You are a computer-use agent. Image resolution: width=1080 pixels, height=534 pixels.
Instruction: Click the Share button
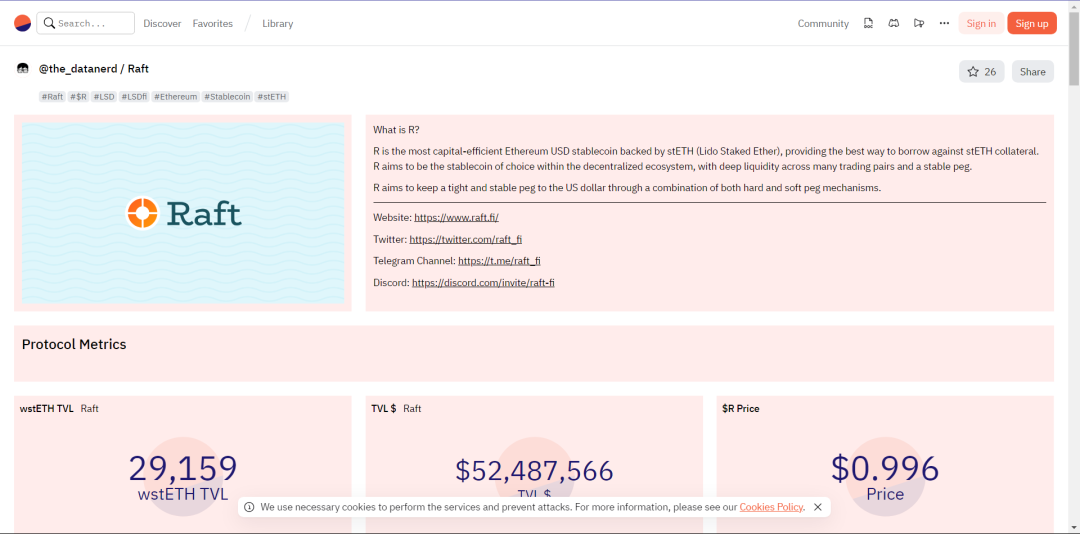[1032, 72]
